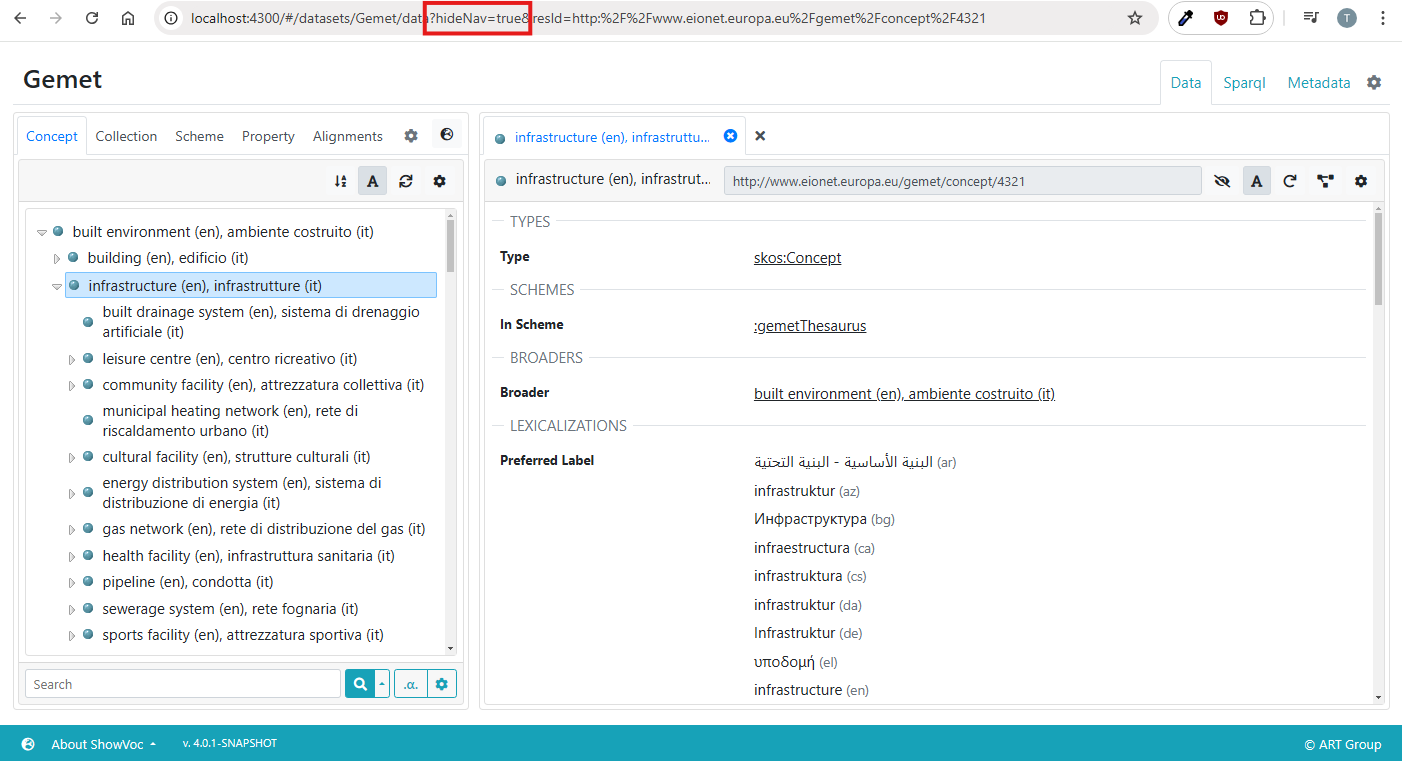Refresh the concept tree
Screen dimensions: 1402x761
(x=405, y=181)
